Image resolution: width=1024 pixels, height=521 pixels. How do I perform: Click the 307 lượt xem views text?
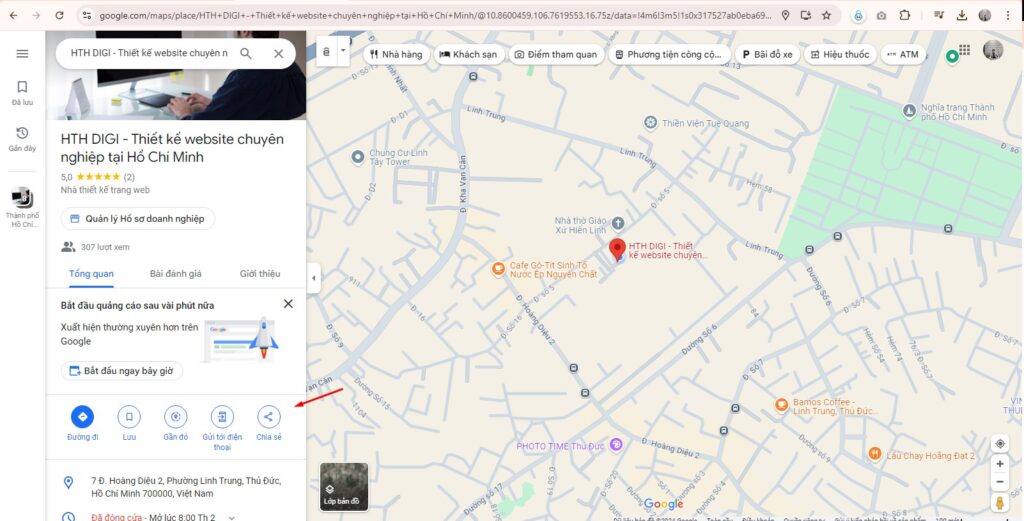105,247
